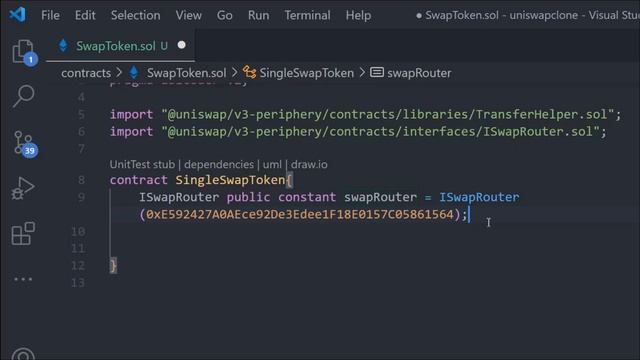Click line number 10 in the gutter
This screenshot has width=640, height=360.
(x=78, y=231)
